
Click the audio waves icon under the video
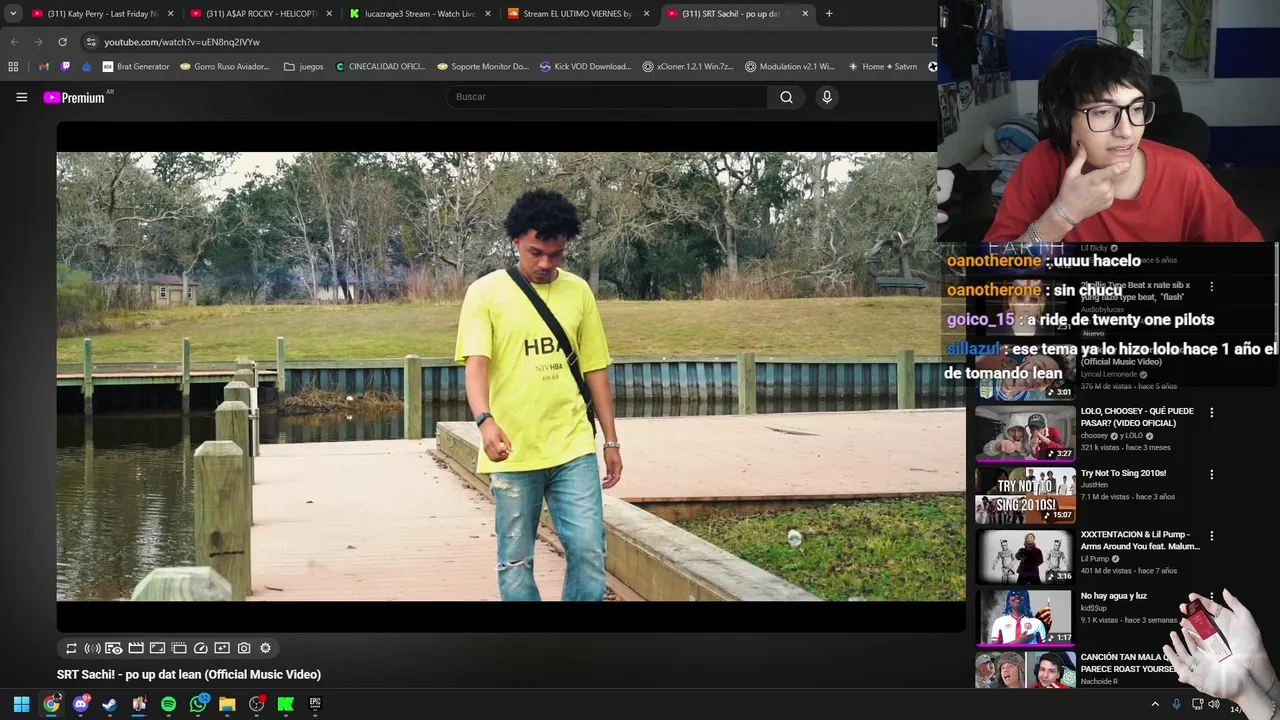click(x=92, y=648)
